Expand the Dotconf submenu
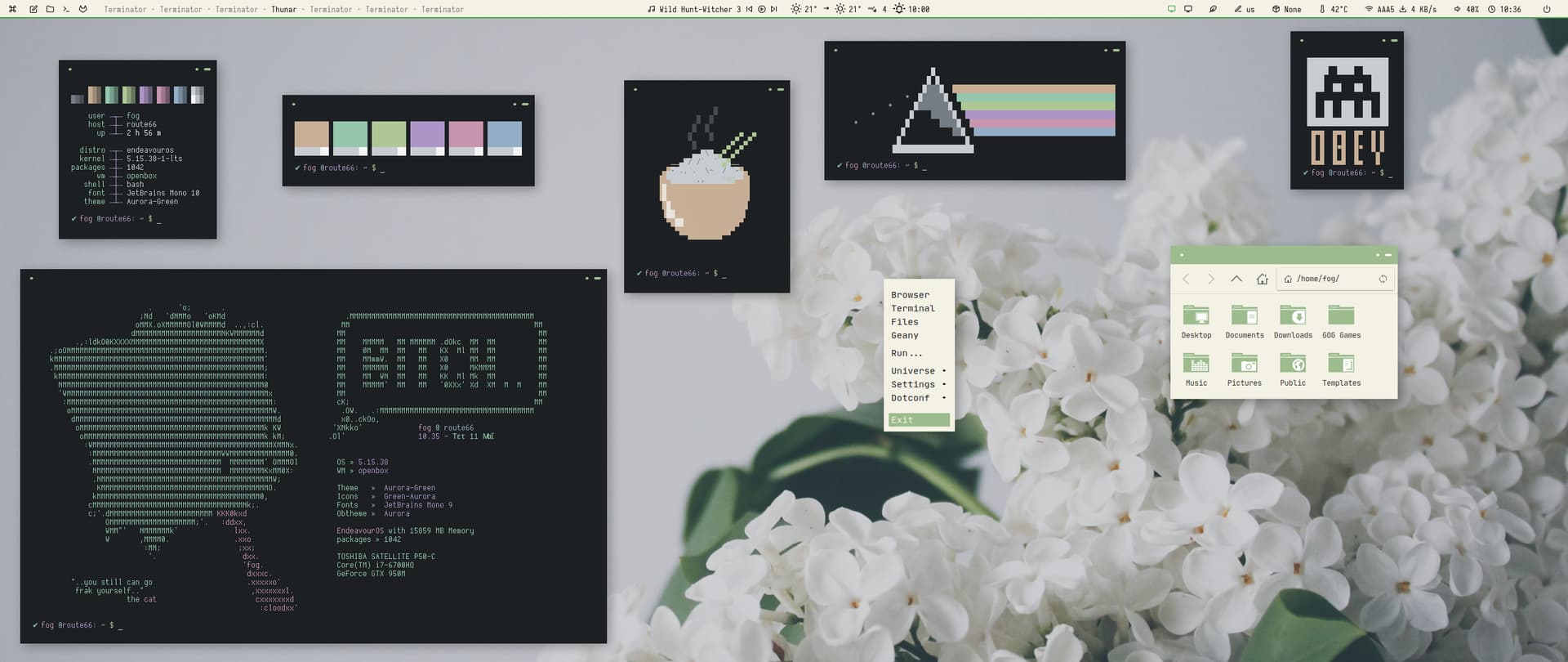Viewport: 1568px width, 662px height. (x=918, y=398)
